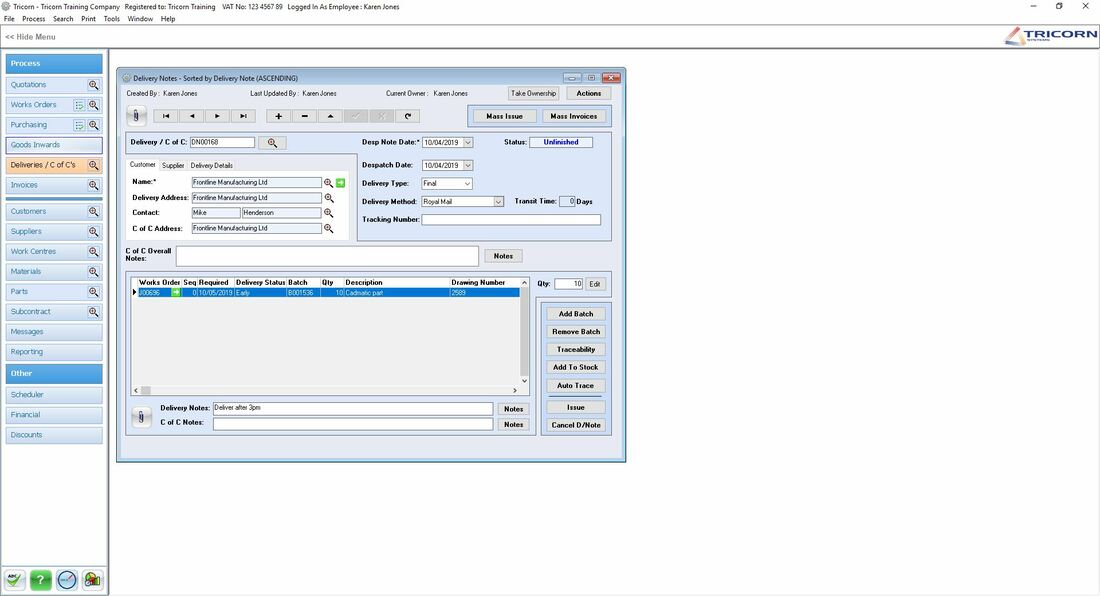
Task: Click horizontal scrollbar of batch grid
Action: point(327,391)
